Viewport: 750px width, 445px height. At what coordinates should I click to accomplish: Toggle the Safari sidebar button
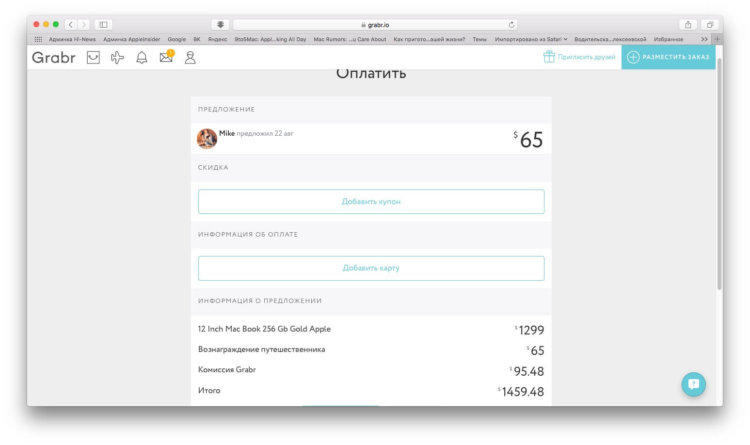click(x=103, y=24)
